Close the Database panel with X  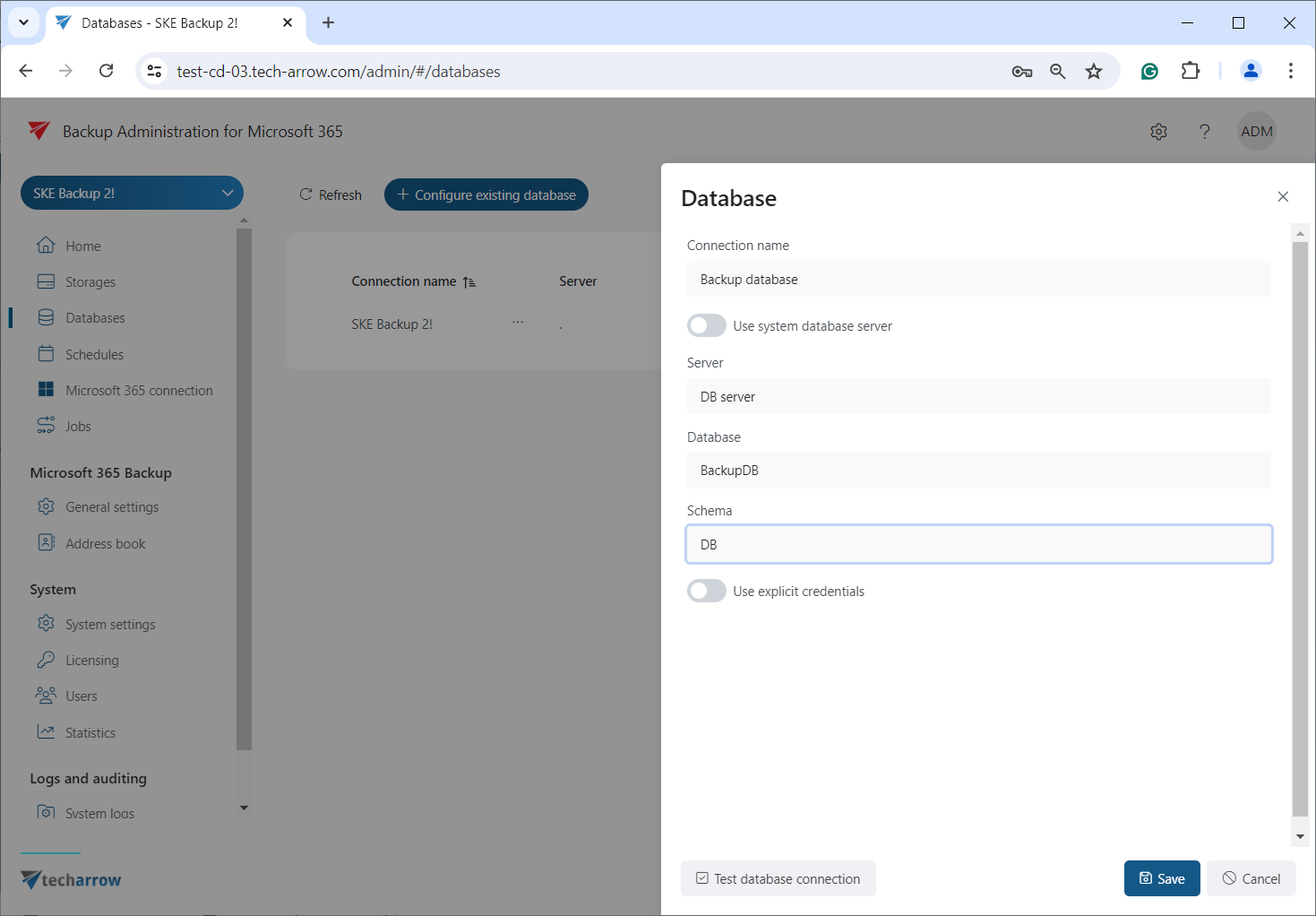coord(1283,197)
